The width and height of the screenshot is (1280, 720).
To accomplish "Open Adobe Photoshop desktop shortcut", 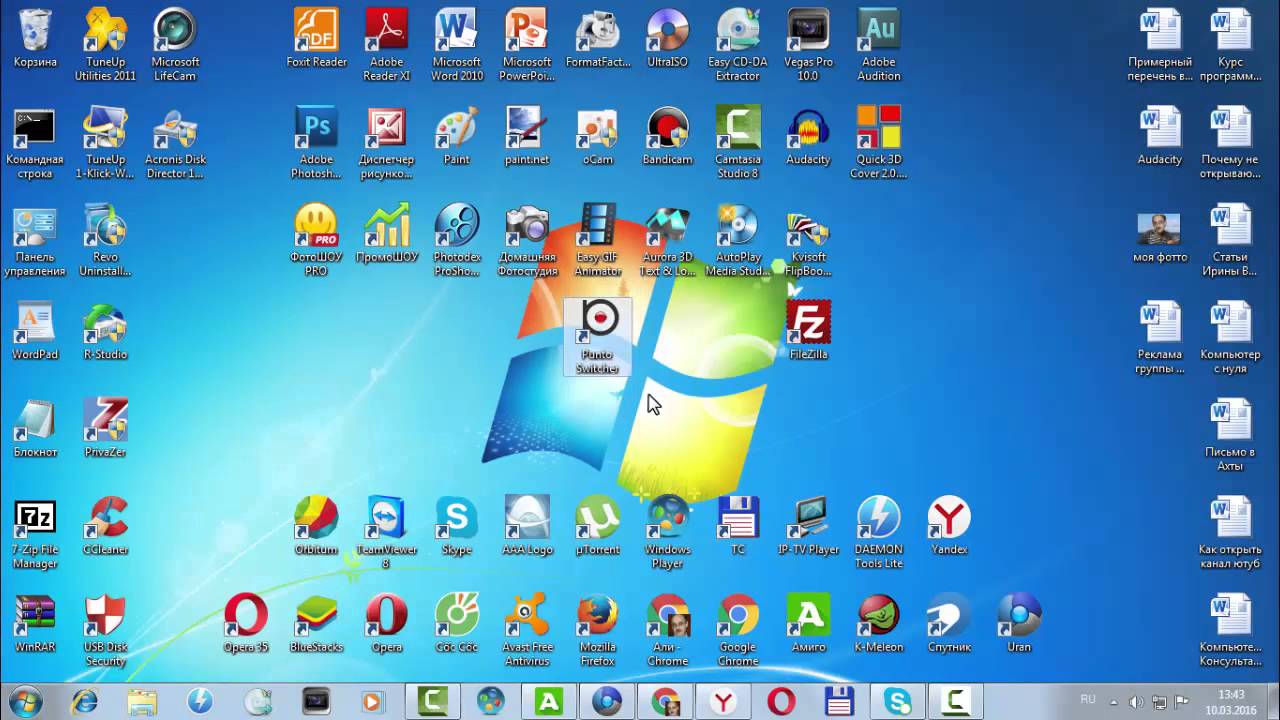I will click(x=316, y=142).
